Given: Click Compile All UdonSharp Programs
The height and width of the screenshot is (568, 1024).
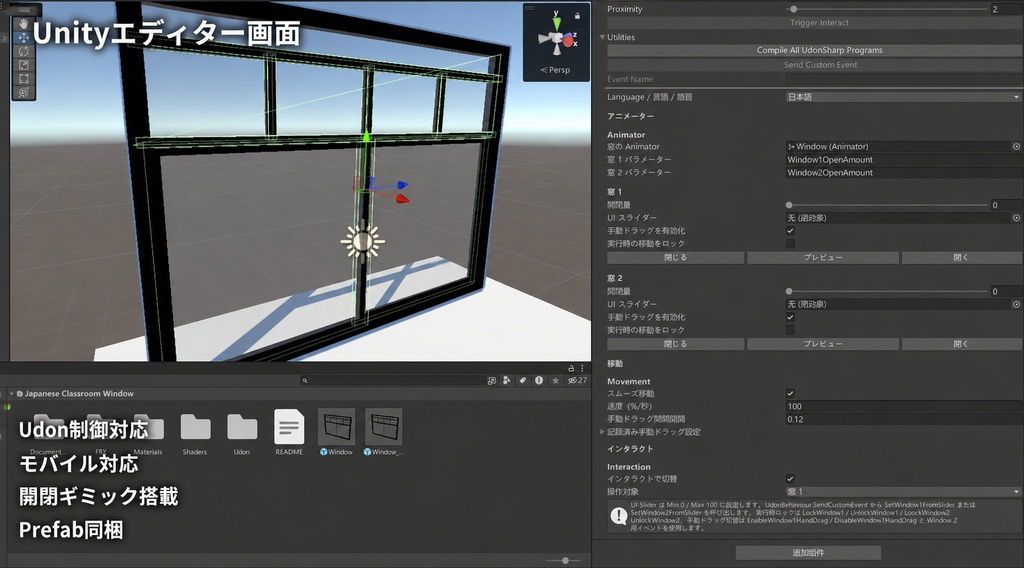Looking at the screenshot, I should (x=819, y=50).
